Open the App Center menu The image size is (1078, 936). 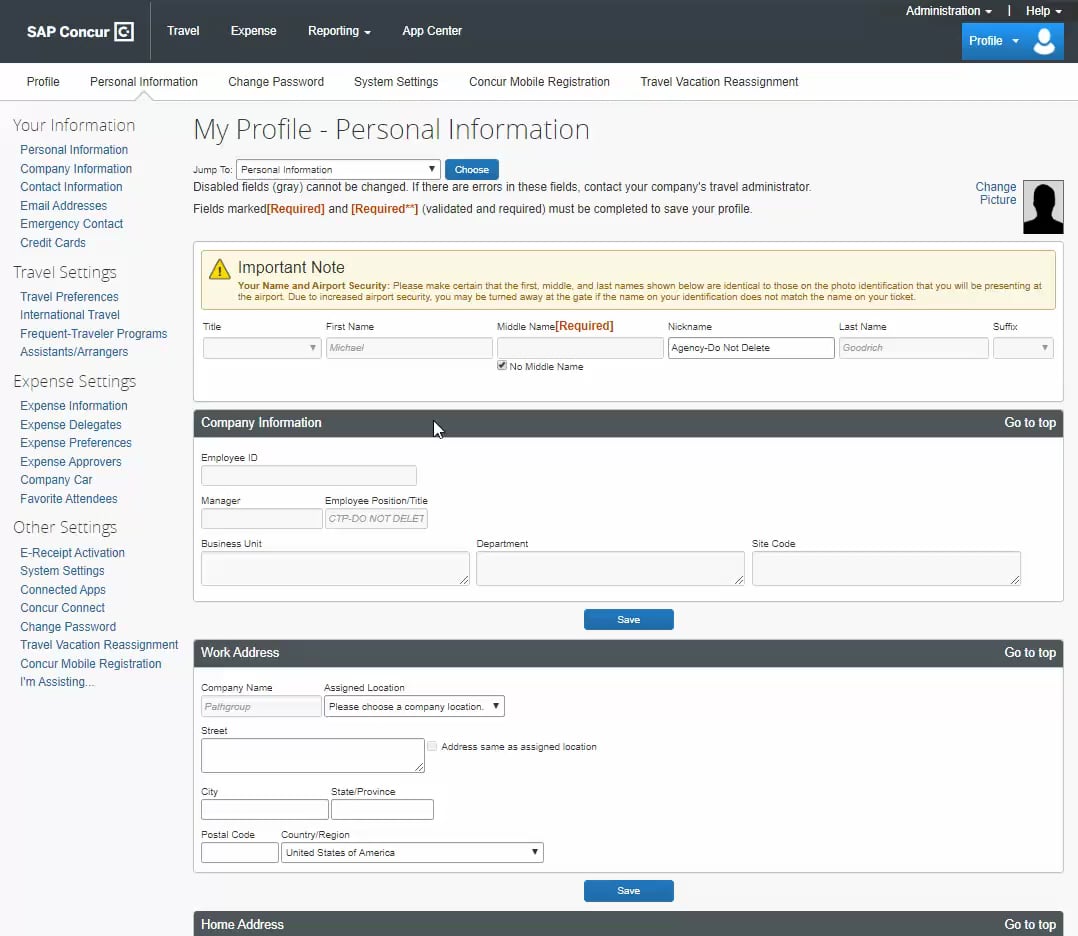tap(432, 31)
